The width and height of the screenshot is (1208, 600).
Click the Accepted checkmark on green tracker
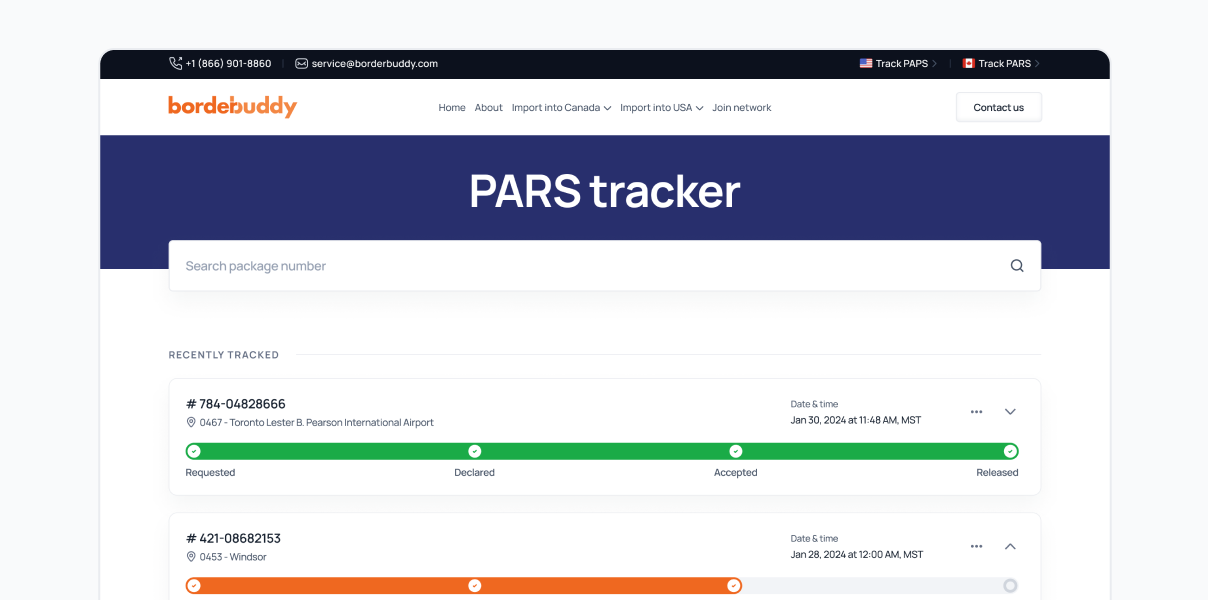736,451
